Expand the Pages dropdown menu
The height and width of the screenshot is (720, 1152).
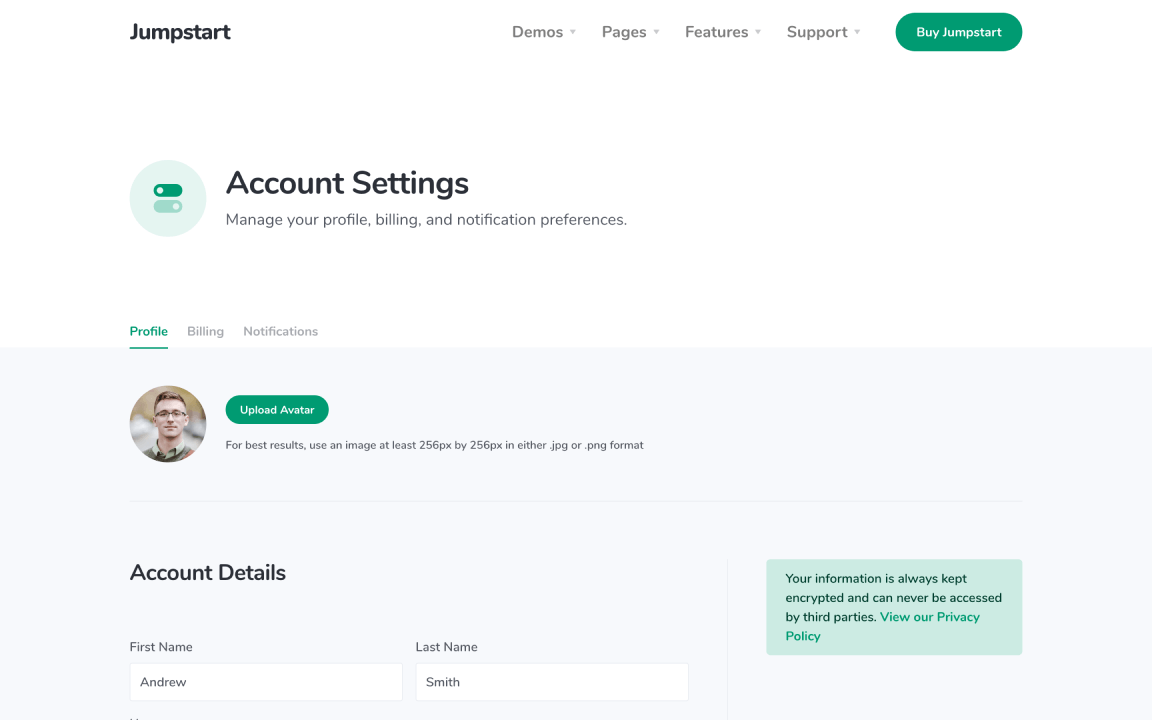(x=630, y=32)
